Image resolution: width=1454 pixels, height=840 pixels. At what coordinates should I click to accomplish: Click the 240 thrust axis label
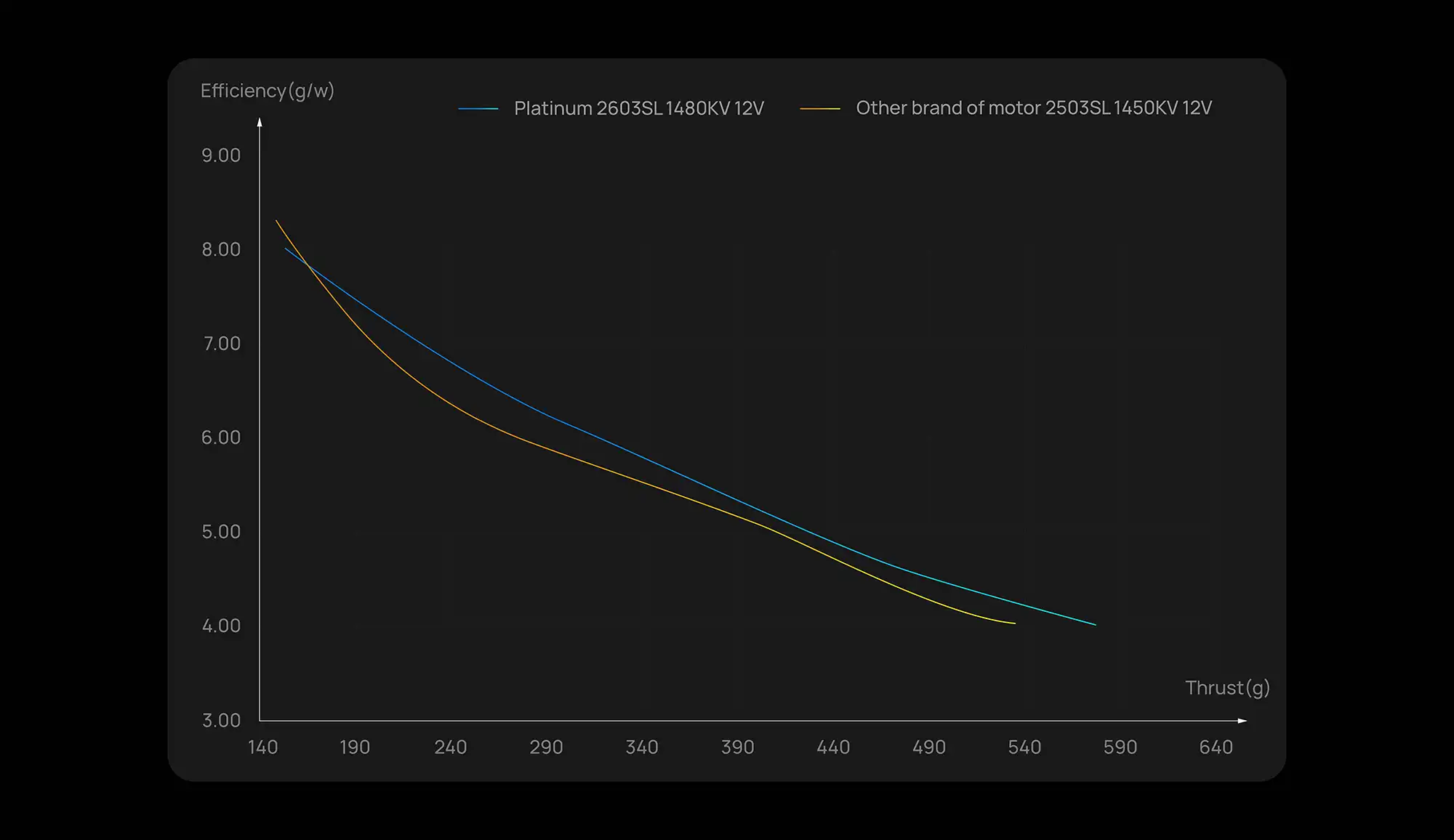pyautogui.click(x=450, y=747)
